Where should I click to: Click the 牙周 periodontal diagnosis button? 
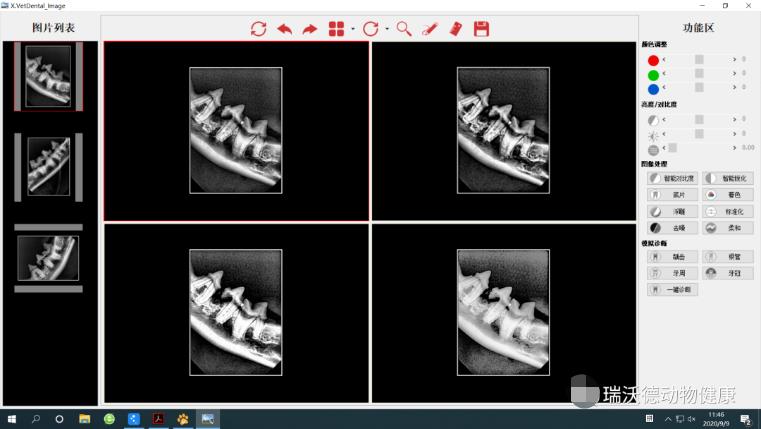click(672, 273)
